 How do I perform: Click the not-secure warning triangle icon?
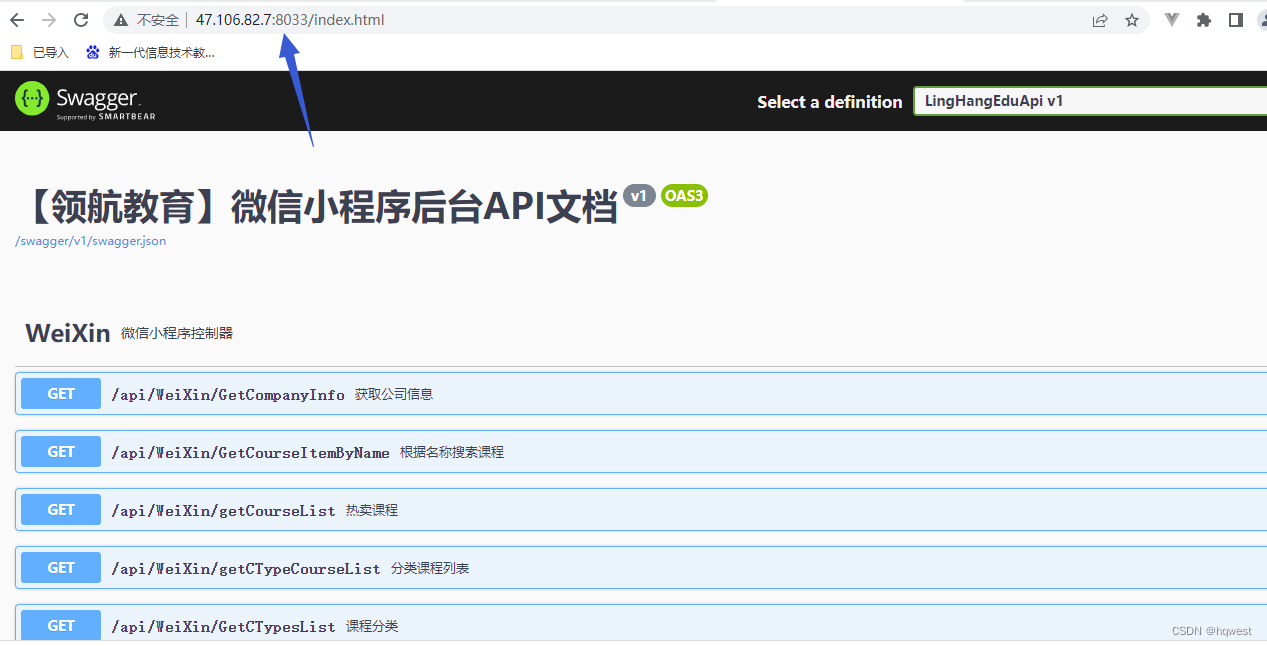click(x=121, y=20)
